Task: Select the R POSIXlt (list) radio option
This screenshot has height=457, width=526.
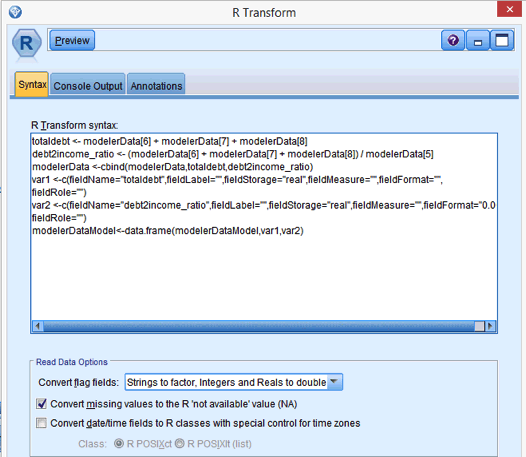Action: click(x=179, y=444)
